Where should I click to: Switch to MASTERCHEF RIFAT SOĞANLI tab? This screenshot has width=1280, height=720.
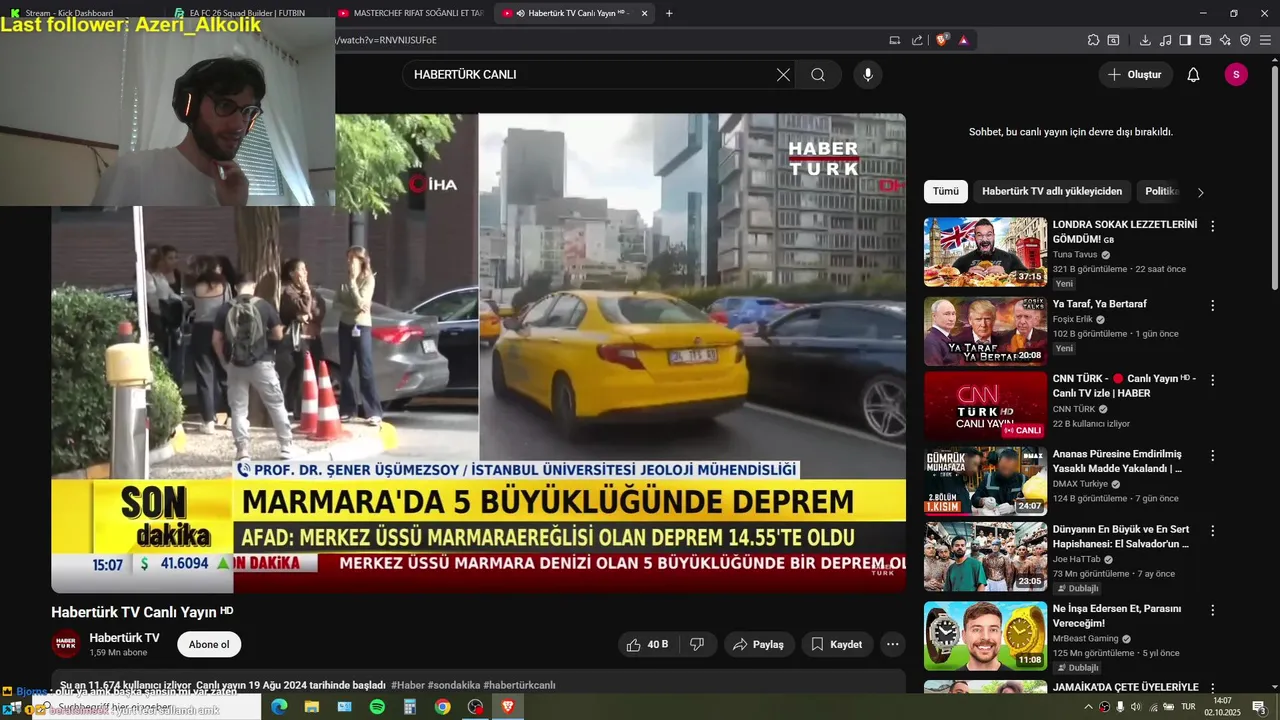(410, 13)
